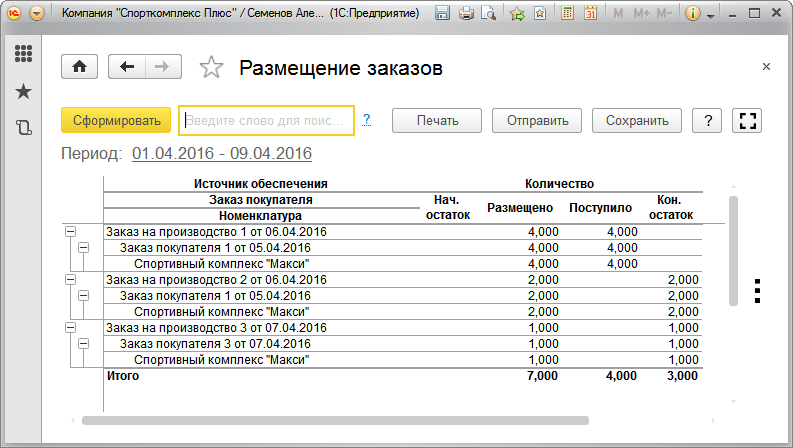Toggle full-screen report view icon
This screenshot has width=793, height=448.
[747, 120]
